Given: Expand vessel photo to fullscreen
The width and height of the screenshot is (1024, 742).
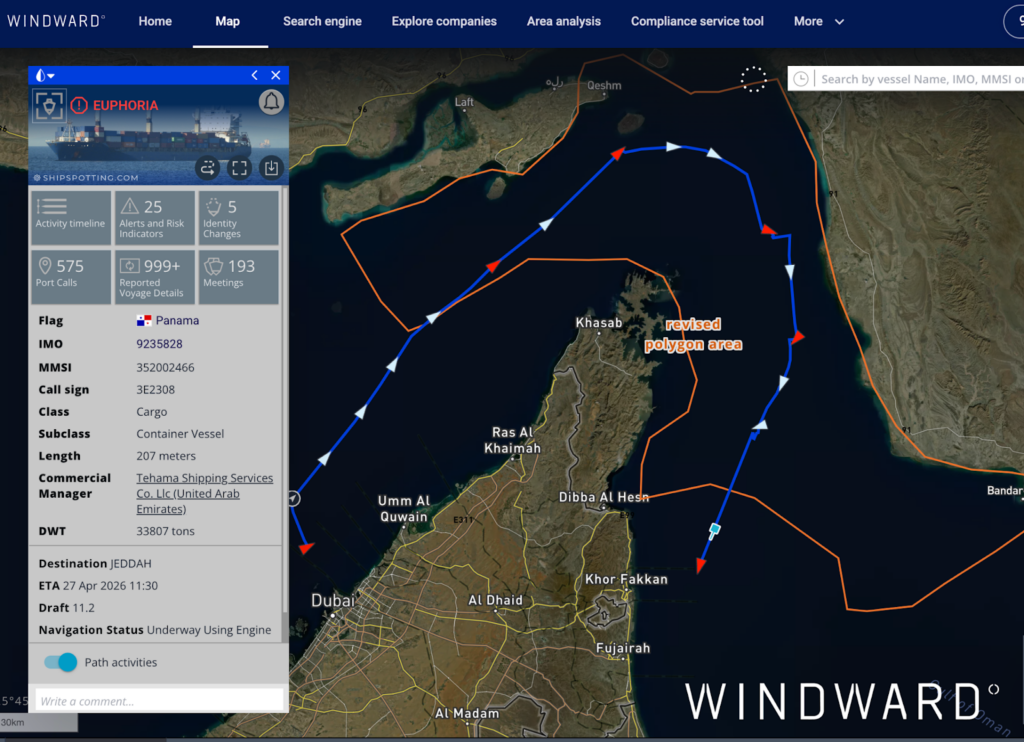Looking at the screenshot, I should (x=240, y=168).
